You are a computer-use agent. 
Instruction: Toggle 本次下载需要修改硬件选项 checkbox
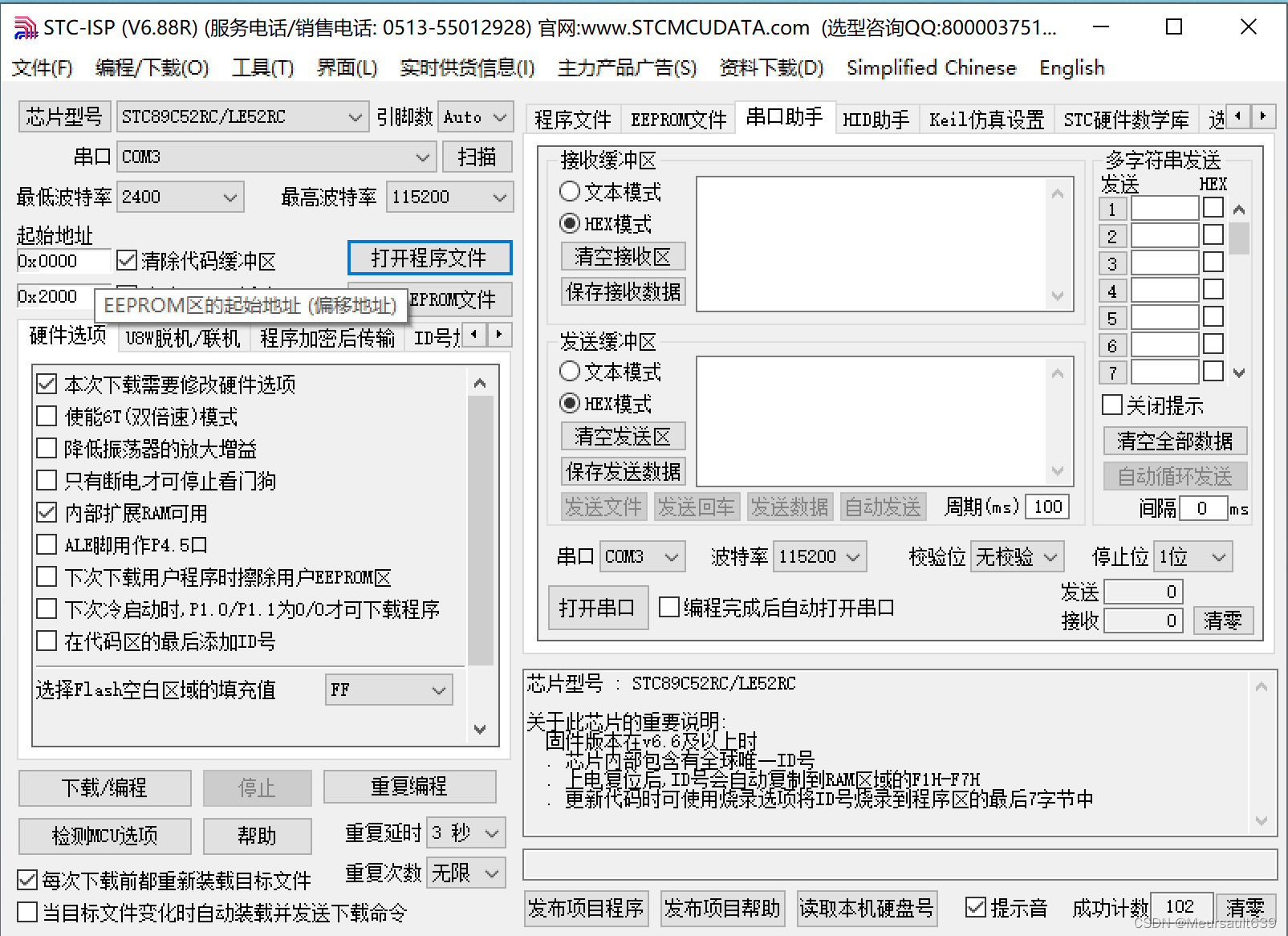pyautogui.click(x=47, y=385)
